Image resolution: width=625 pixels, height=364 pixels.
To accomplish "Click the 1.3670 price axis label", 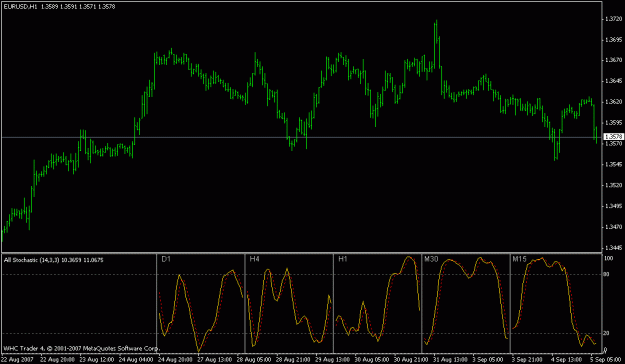I will coord(613,60).
